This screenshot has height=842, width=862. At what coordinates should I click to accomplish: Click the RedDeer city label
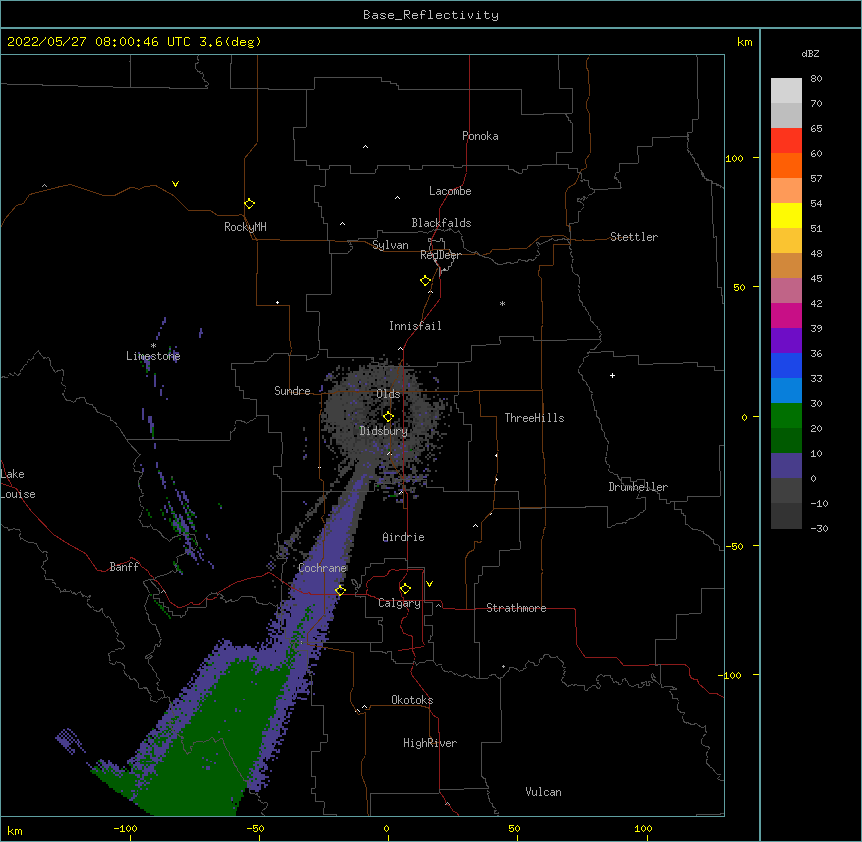point(440,255)
